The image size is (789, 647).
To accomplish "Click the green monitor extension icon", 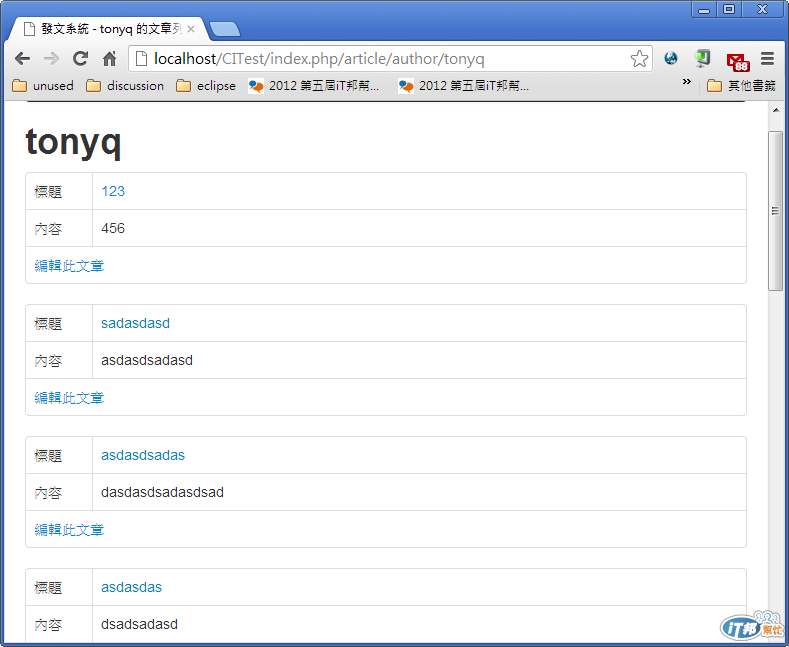I will click(x=702, y=58).
